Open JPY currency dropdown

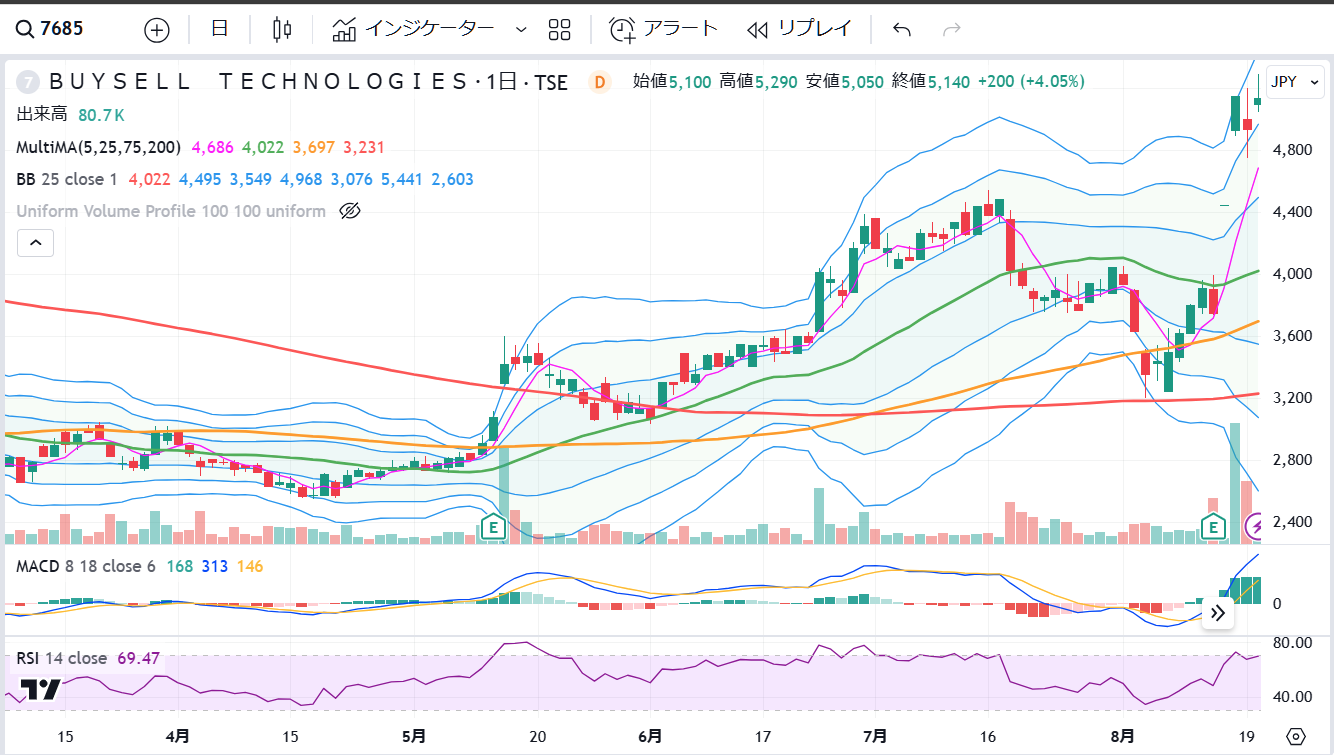pos(1294,81)
